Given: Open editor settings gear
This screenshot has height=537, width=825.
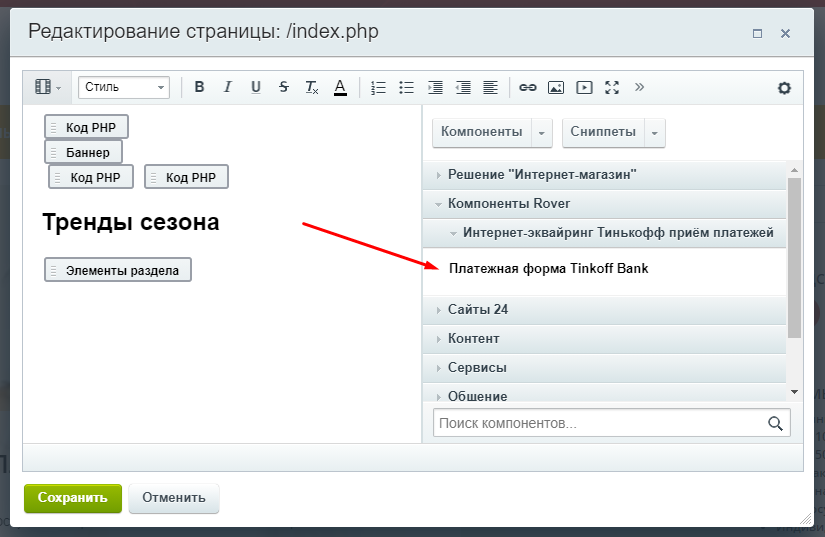Looking at the screenshot, I should pos(784,88).
